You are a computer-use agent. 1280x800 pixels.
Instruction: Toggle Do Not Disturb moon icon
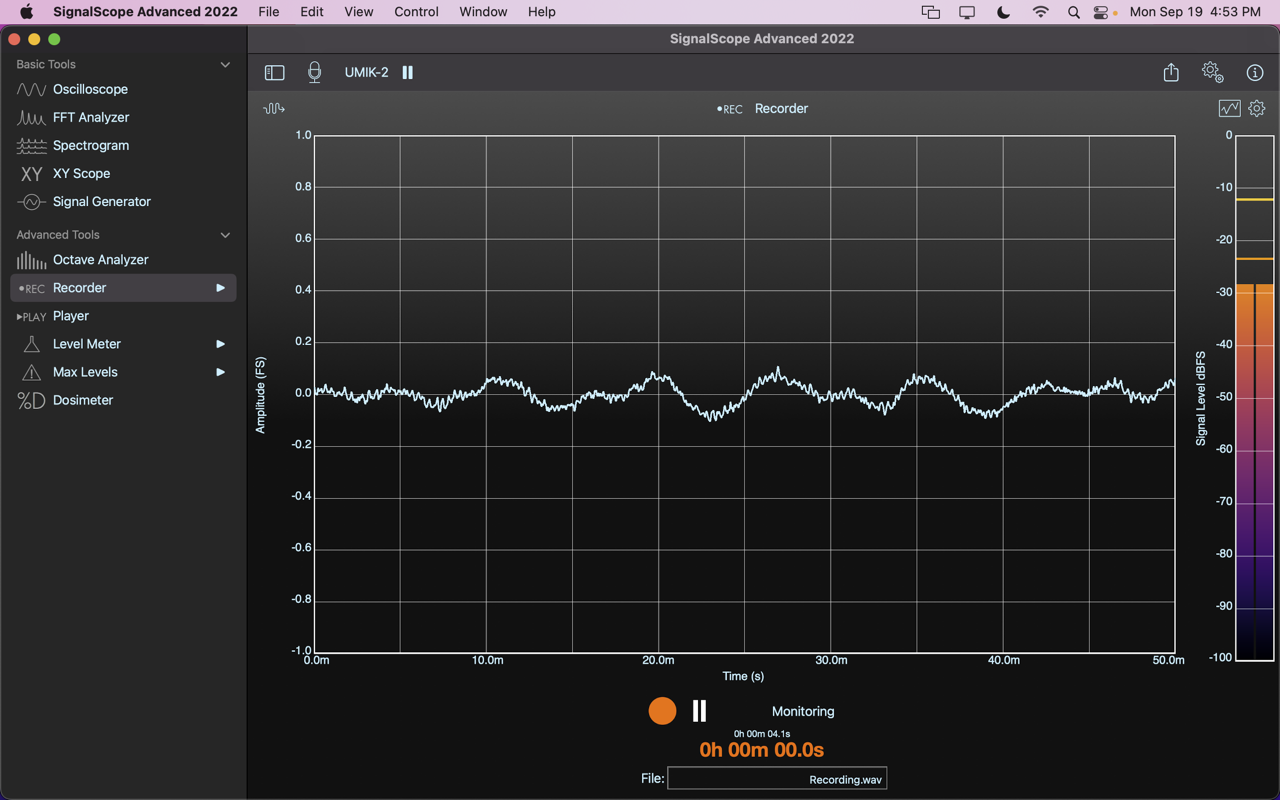pos(1004,12)
